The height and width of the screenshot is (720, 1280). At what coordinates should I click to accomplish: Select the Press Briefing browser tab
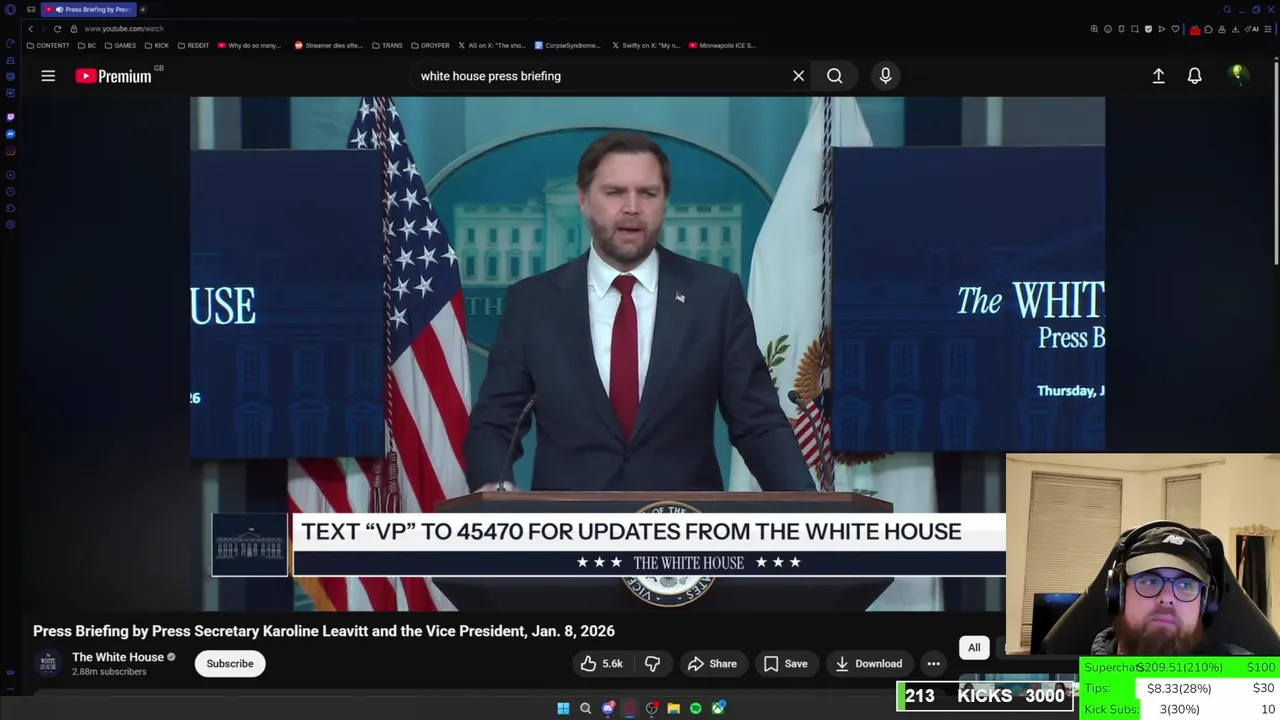coord(90,9)
